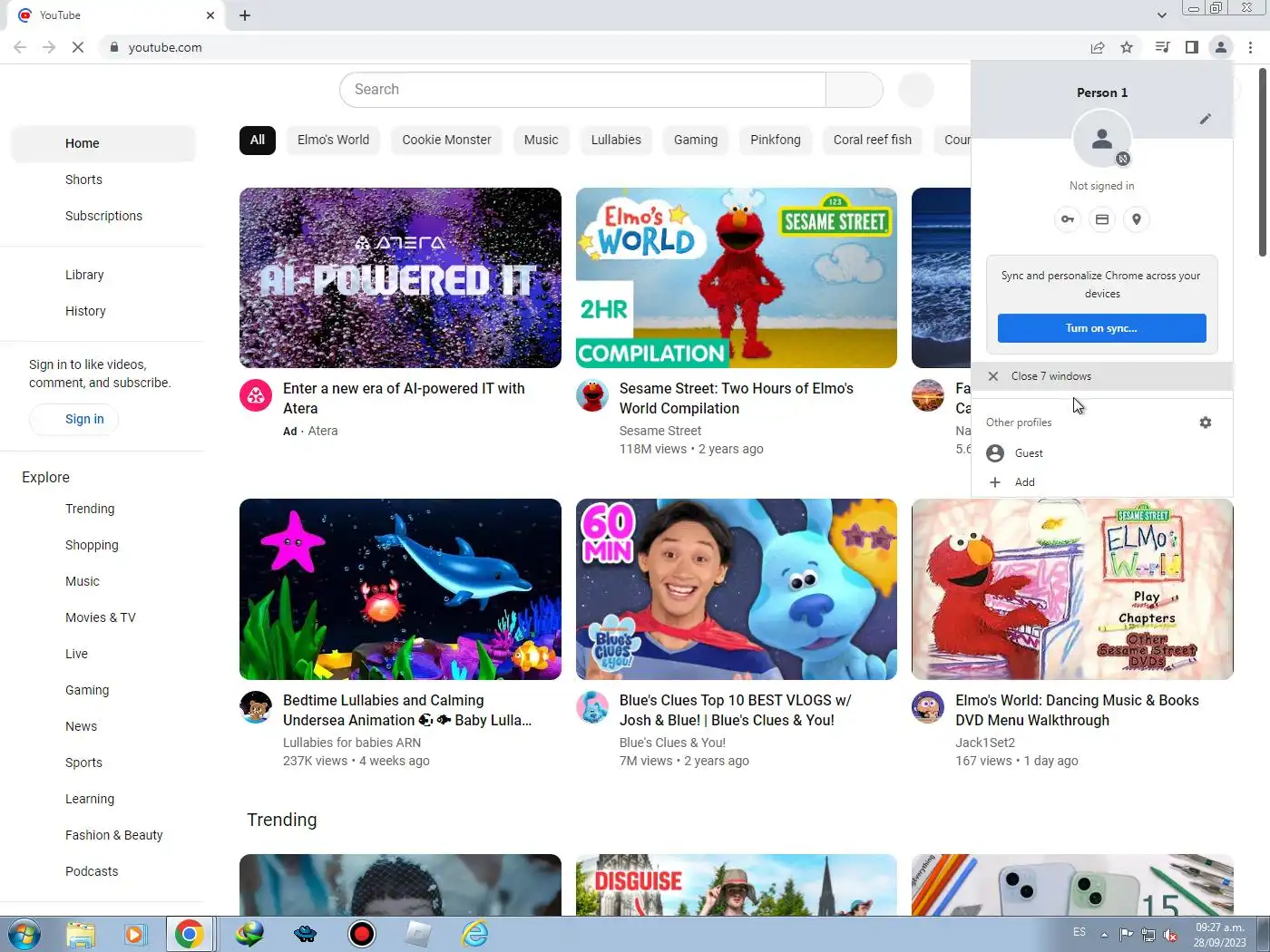This screenshot has width=1270, height=952.
Task: Add a new Chrome profile
Action: 1102,482
